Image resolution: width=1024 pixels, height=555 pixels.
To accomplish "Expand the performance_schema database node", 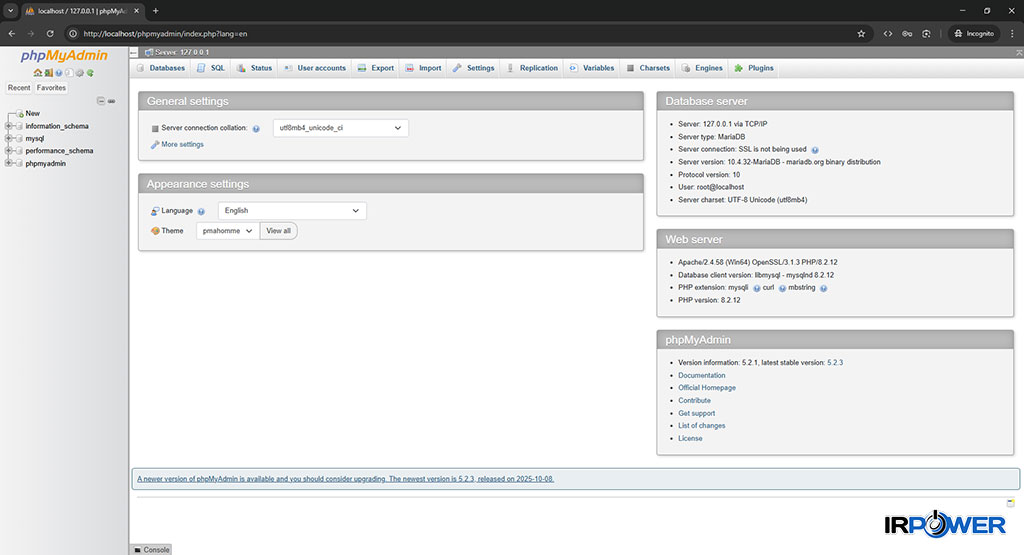I will click(9, 151).
